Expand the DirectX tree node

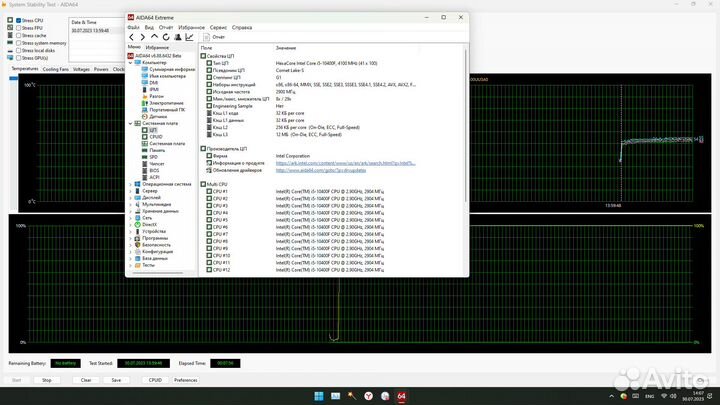click(x=130, y=225)
